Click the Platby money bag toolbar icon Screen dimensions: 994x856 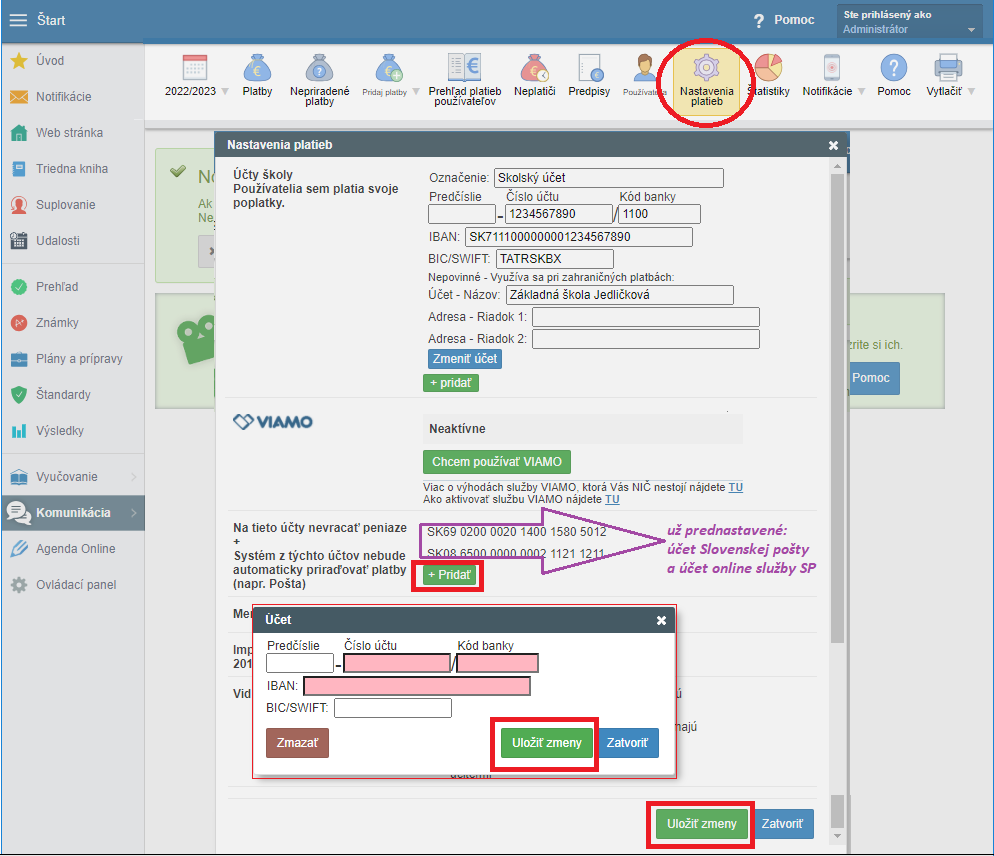pyautogui.click(x=257, y=68)
